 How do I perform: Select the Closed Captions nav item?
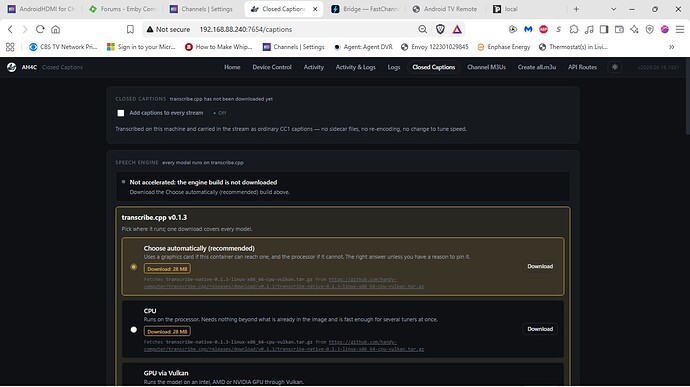(433, 67)
